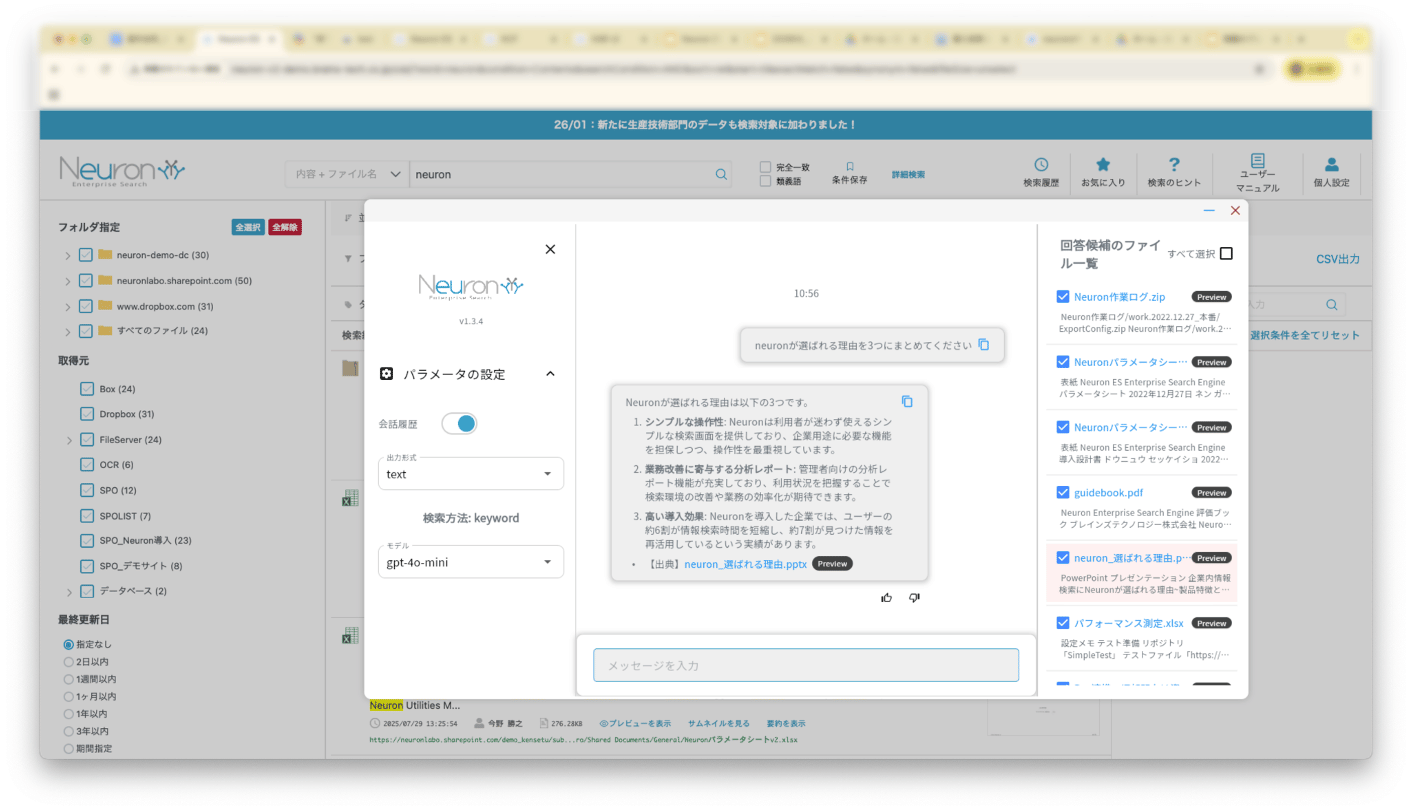
Task: Copy the AI answer with the copy icon
Action: pyautogui.click(x=907, y=401)
